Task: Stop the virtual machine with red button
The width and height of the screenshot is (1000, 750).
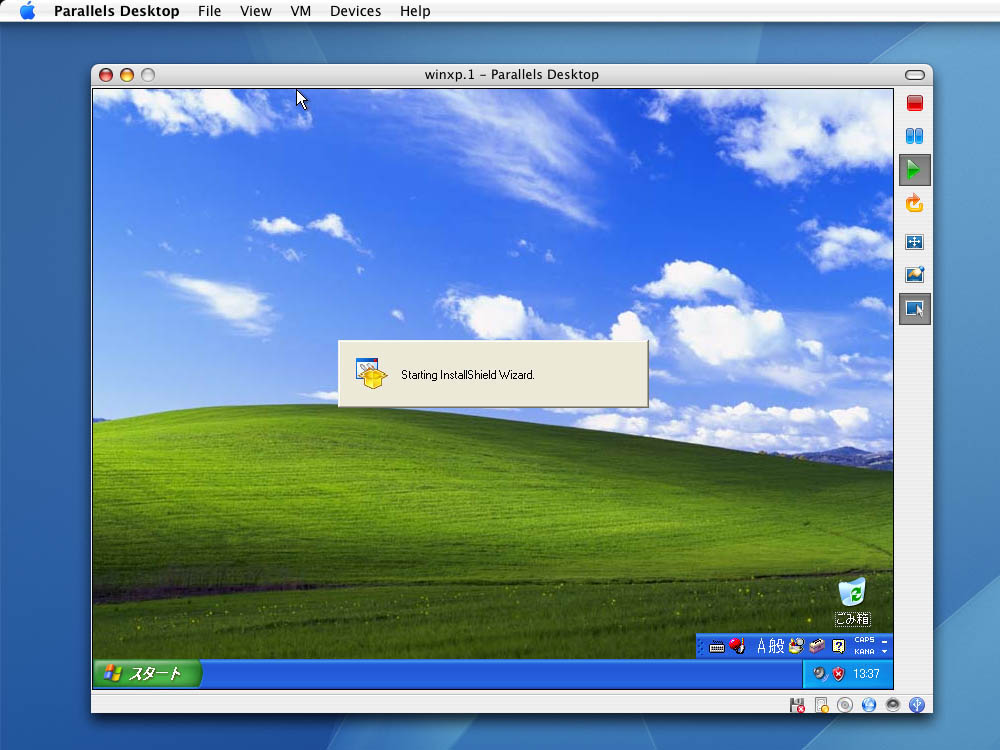Action: click(x=914, y=103)
